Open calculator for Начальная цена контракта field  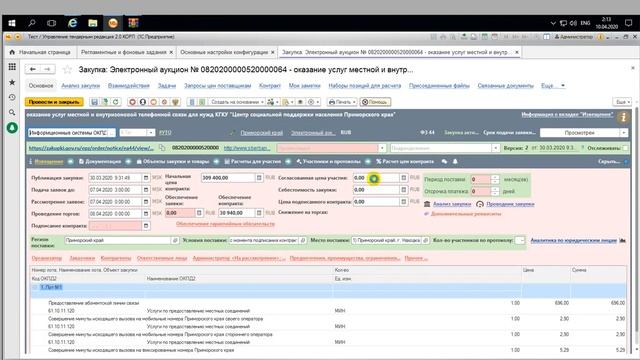(259, 178)
